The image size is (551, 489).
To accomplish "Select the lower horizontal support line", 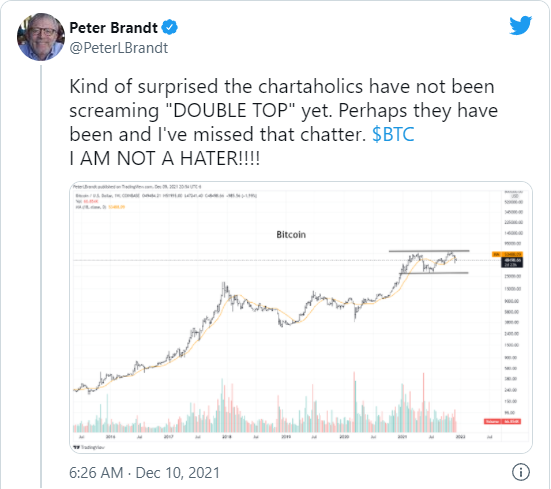I will (434, 273).
